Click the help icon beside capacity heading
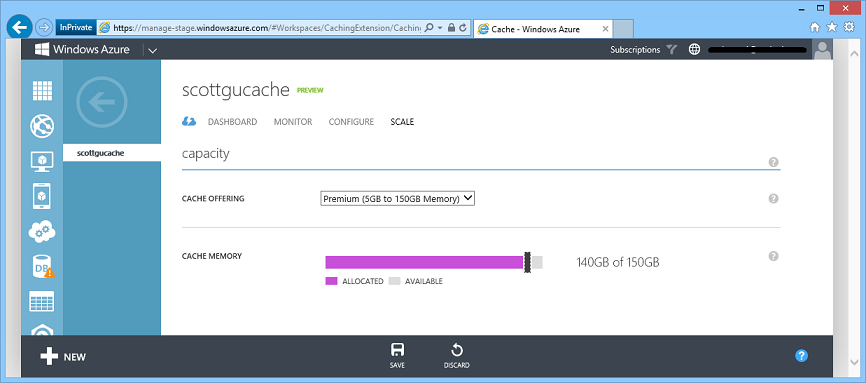Image resolution: width=866 pixels, height=383 pixels. tap(773, 162)
